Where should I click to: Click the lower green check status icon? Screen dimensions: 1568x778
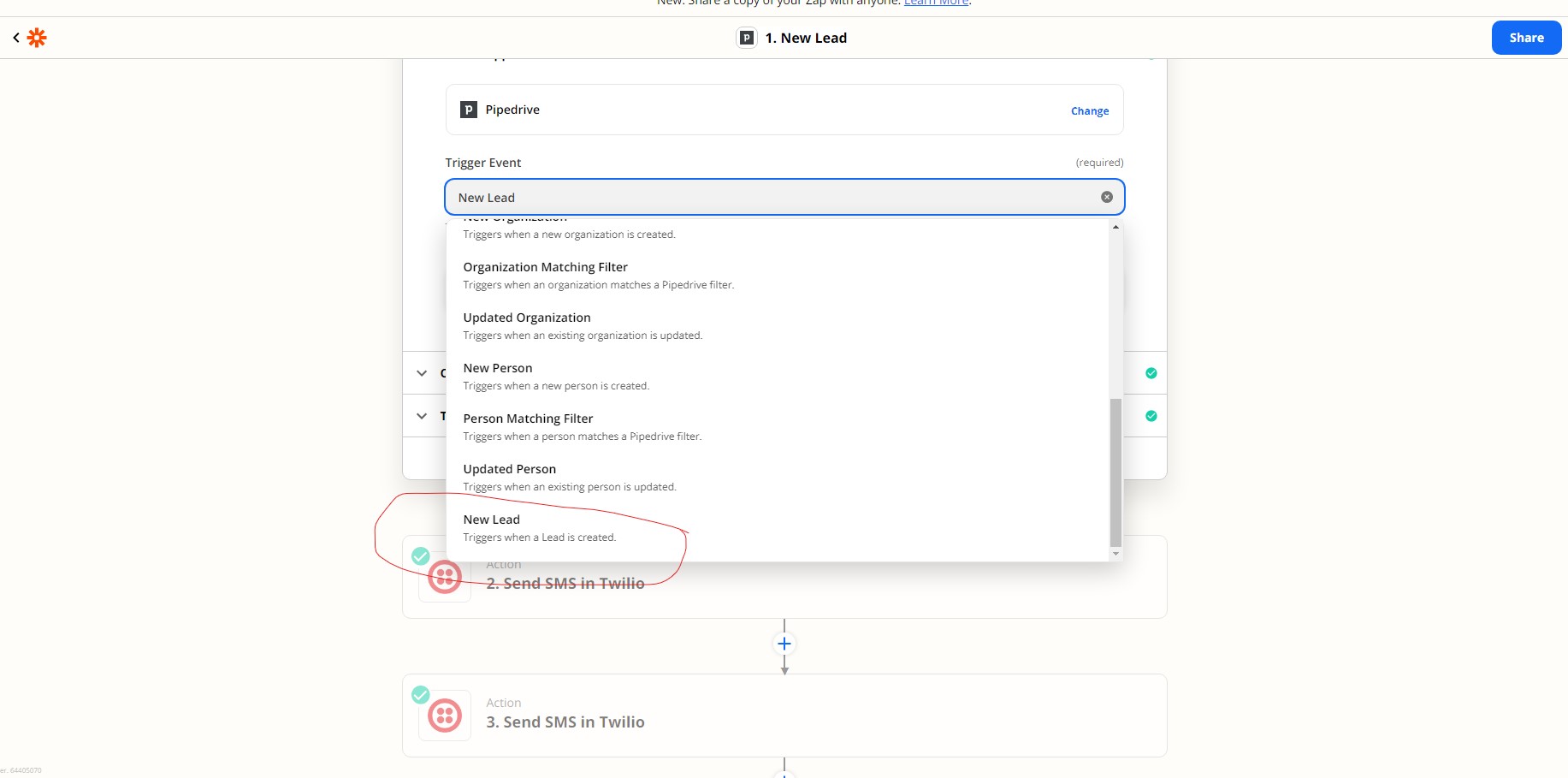click(x=1151, y=416)
